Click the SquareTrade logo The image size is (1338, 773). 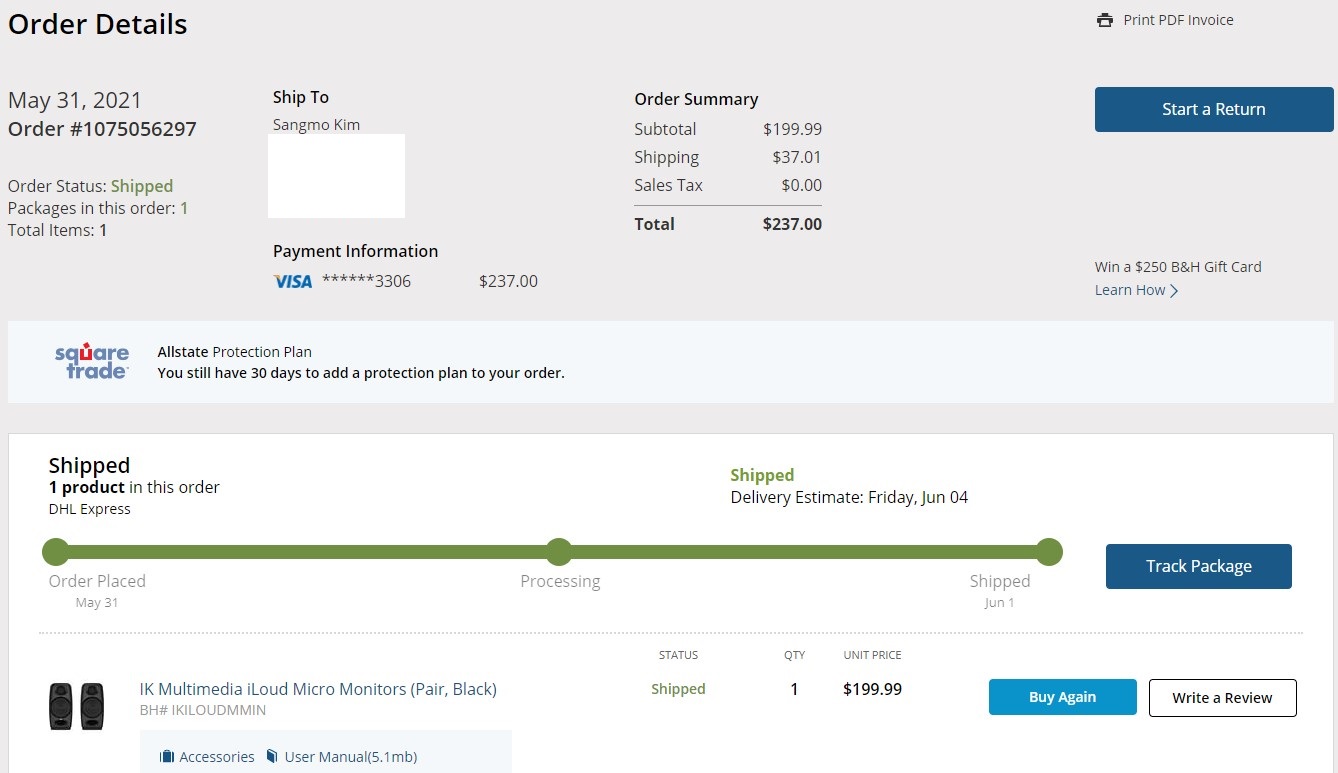[92, 361]
